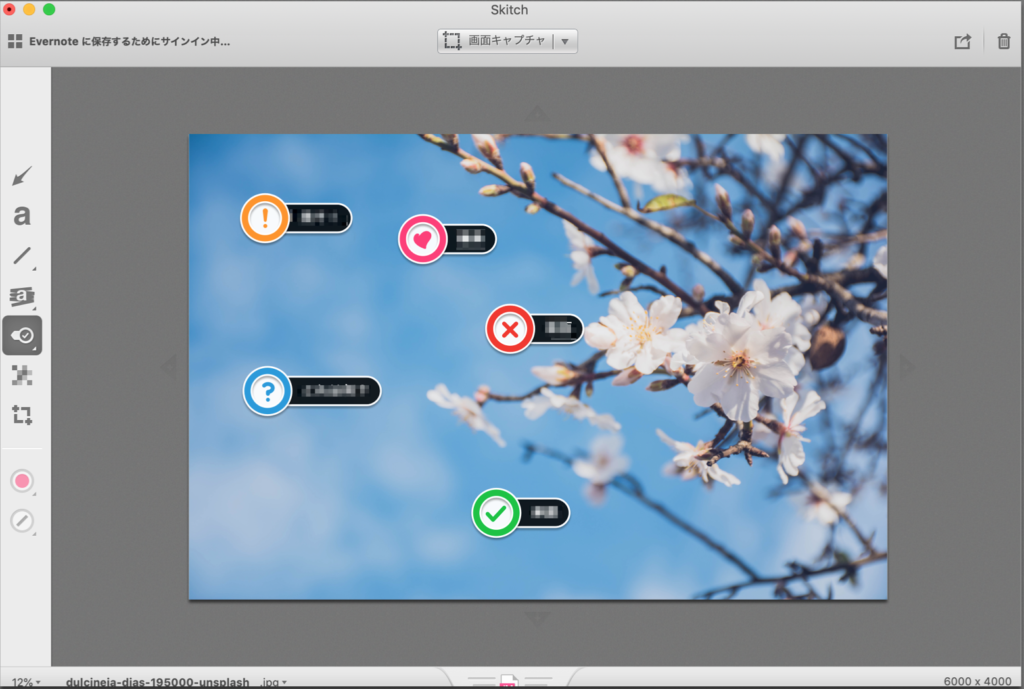This screenshot has height=689, width=1024.
Task: Select the Line shape tool
Action: (22, 255)
